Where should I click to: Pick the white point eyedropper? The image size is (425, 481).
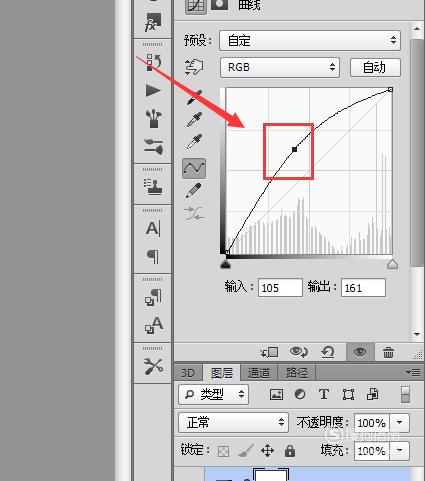(x=195, y=141)
